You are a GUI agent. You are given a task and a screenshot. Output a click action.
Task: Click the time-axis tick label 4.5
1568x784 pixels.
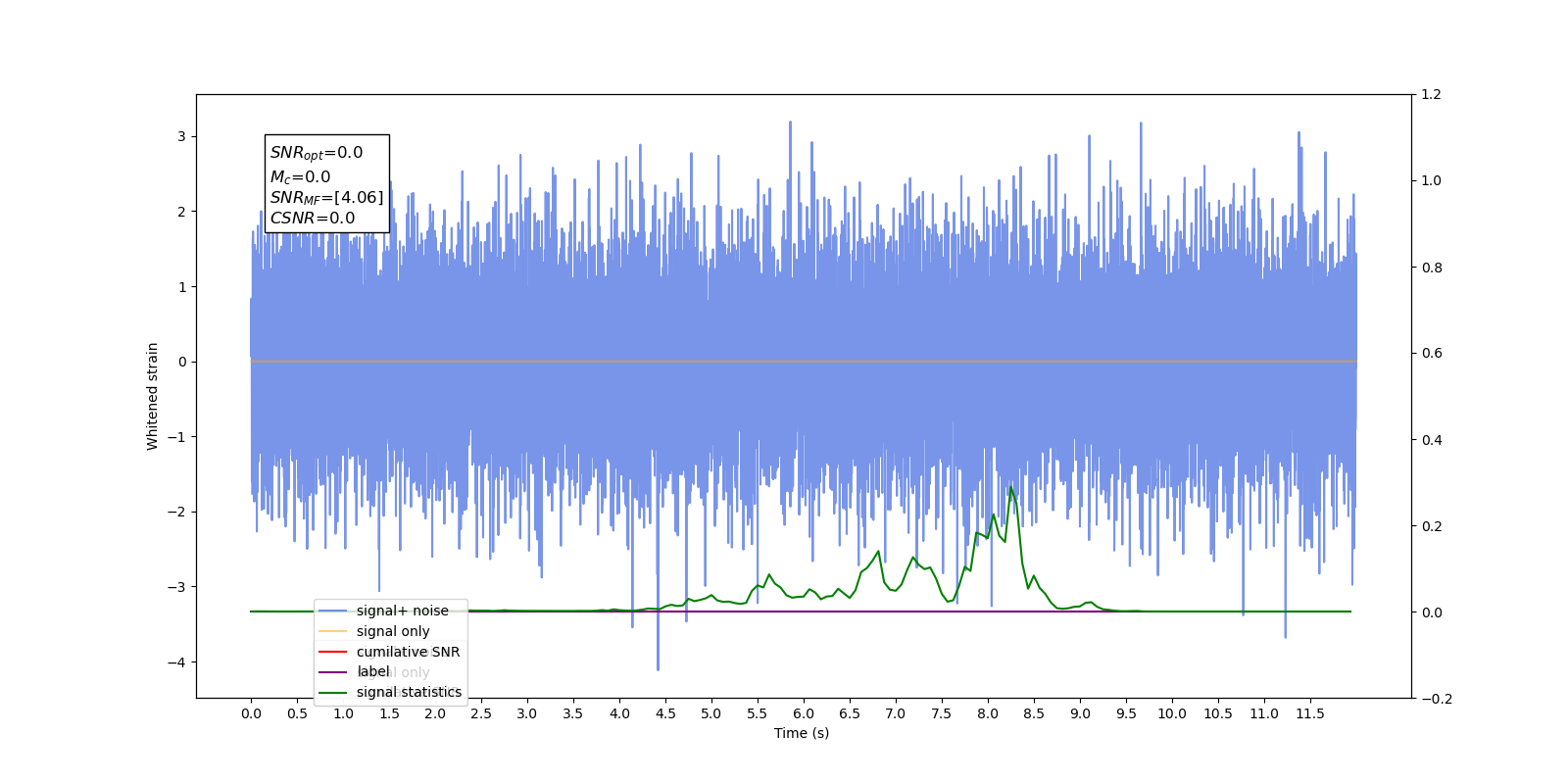[x=665, y=713]
